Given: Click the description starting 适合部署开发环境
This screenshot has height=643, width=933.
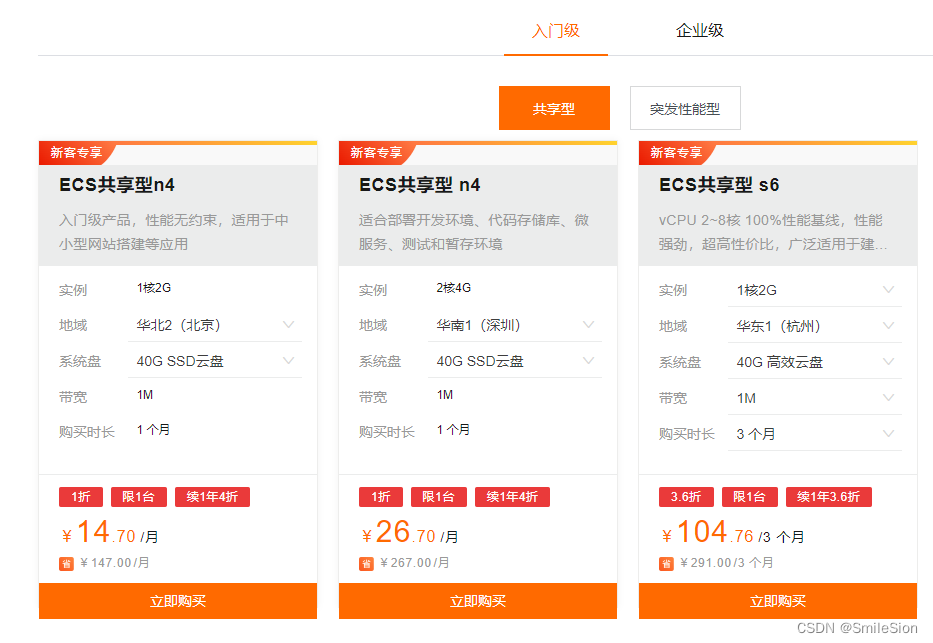Looking at the screenshot, I should [474, 232].
